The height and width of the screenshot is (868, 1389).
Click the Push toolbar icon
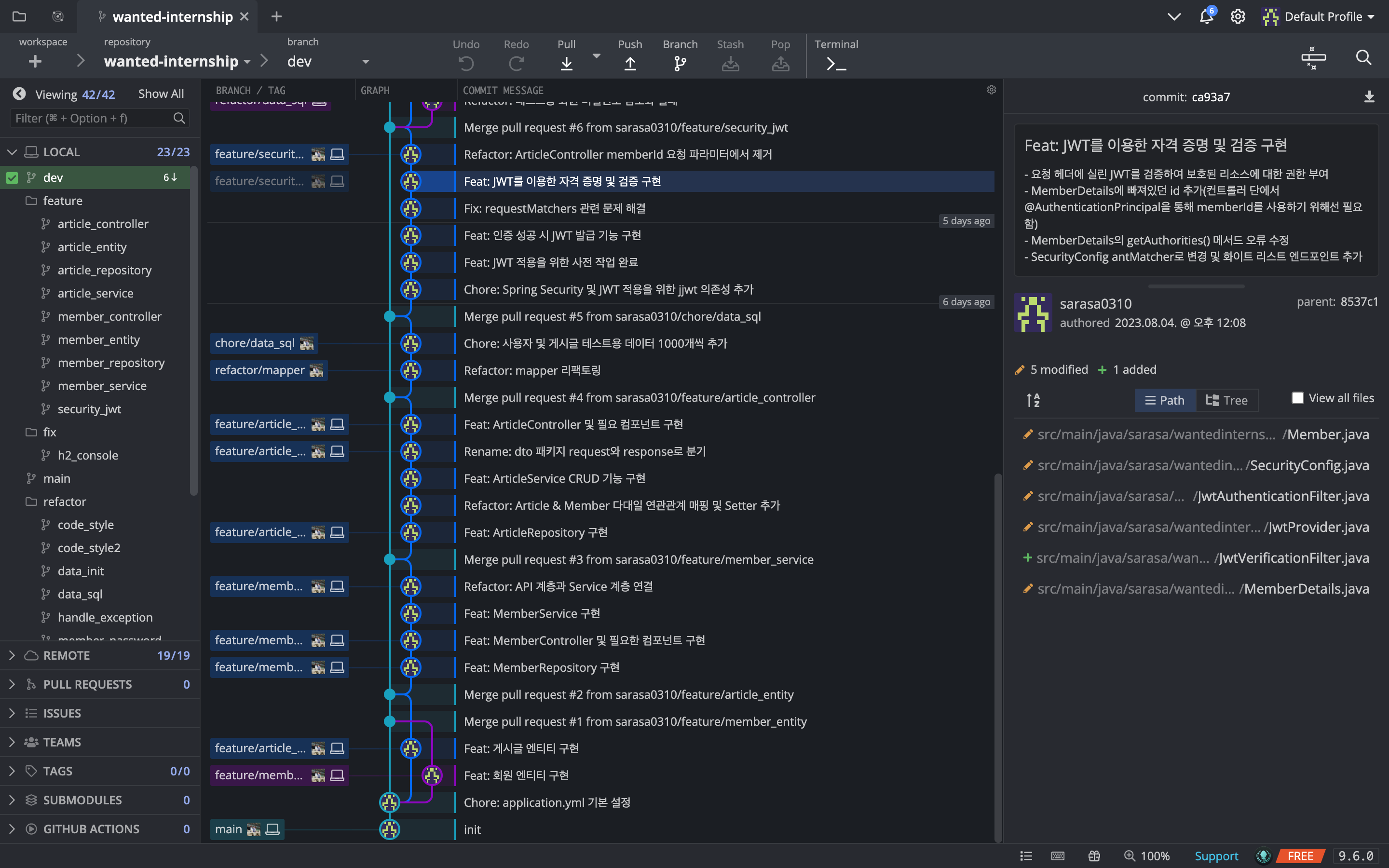pos(630,63)
